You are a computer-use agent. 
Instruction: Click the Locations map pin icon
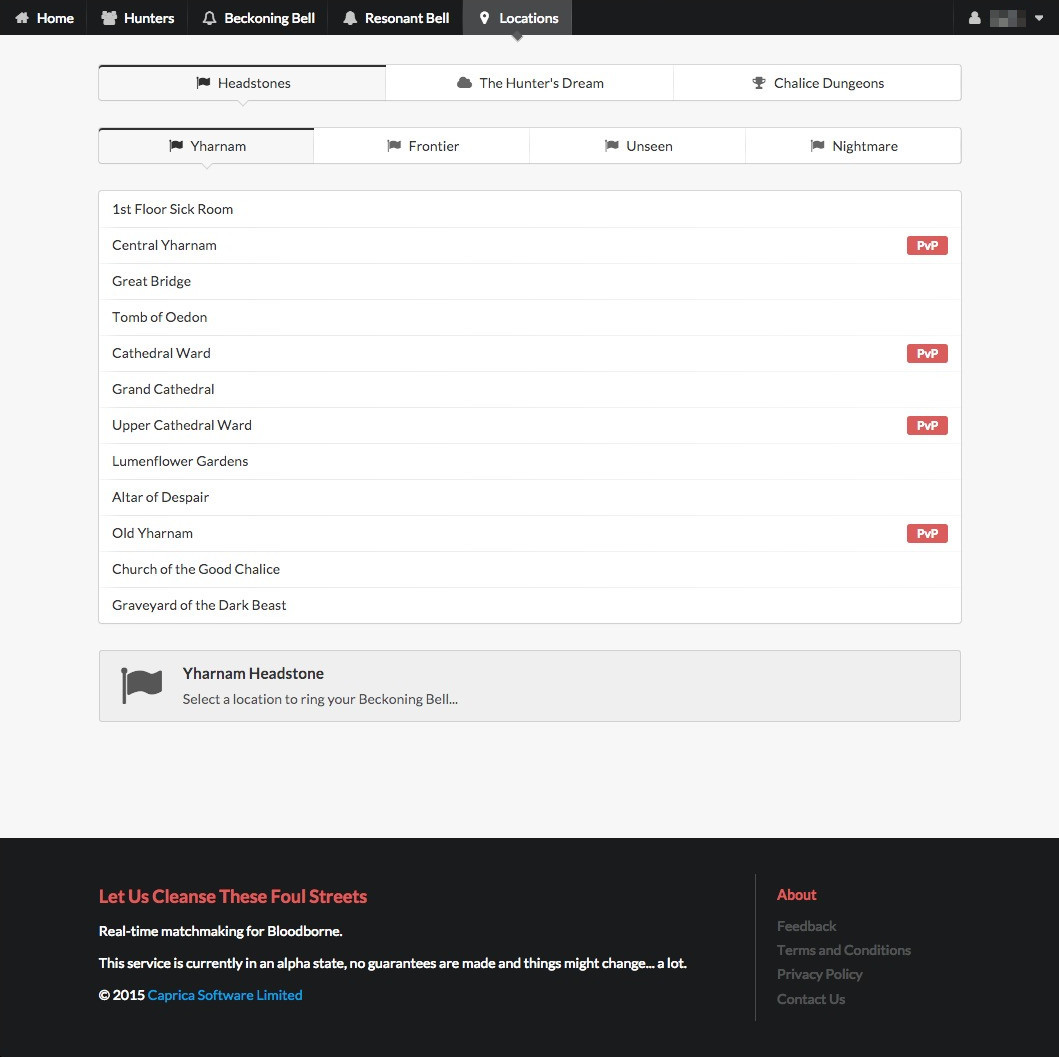pos(484,18)
